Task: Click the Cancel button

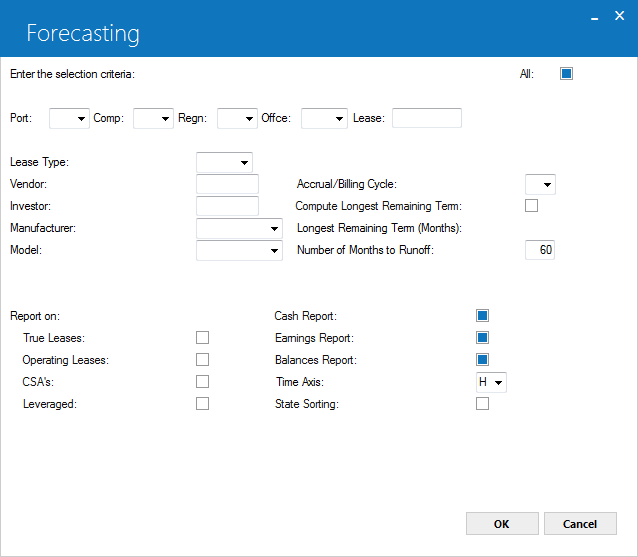Action: [580, 524]
